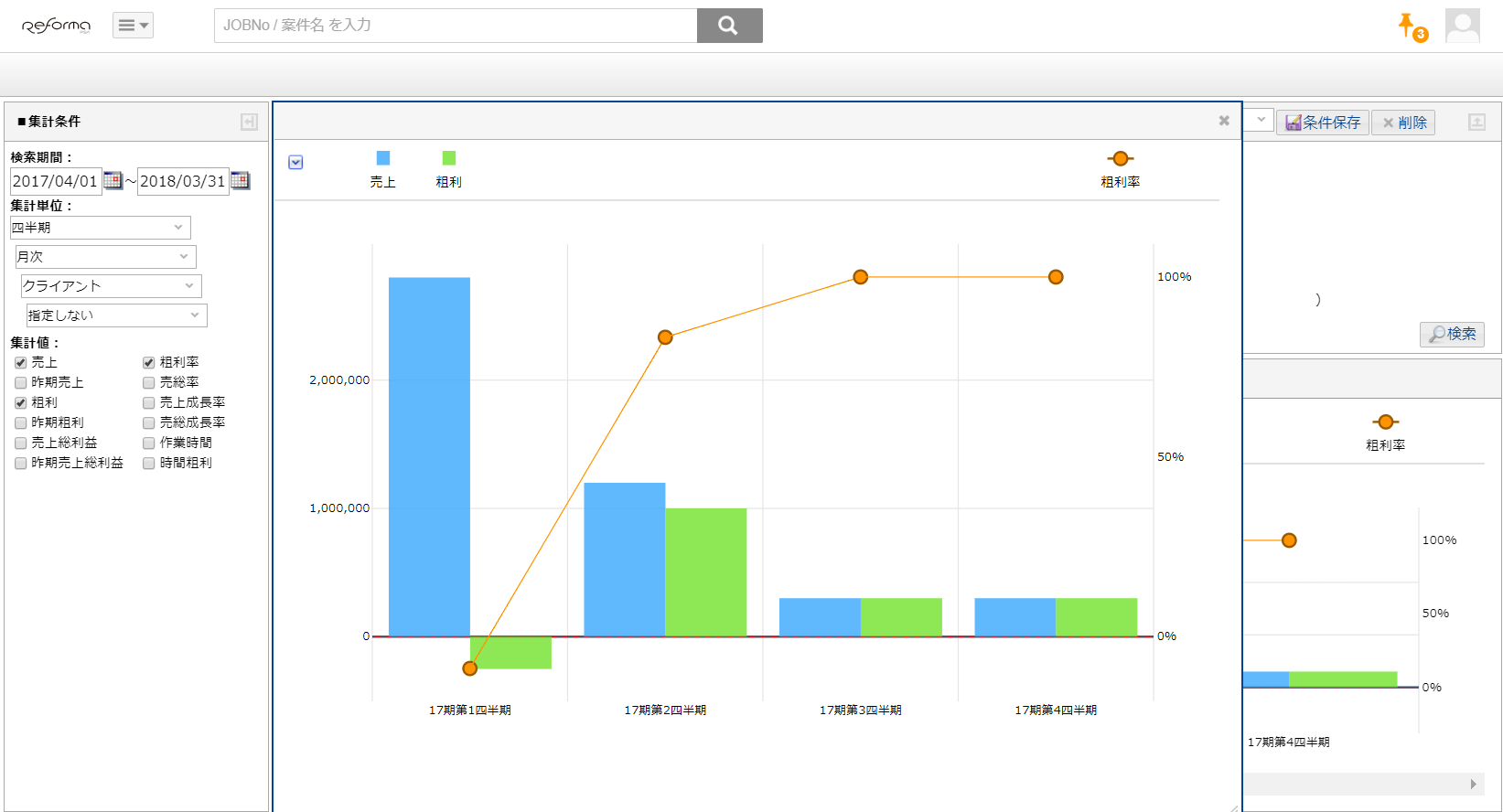This screenshot has height=812, width=1503.
Task: Toggle the blue 売上 legend swatch
Action: (x=382, y=158)
